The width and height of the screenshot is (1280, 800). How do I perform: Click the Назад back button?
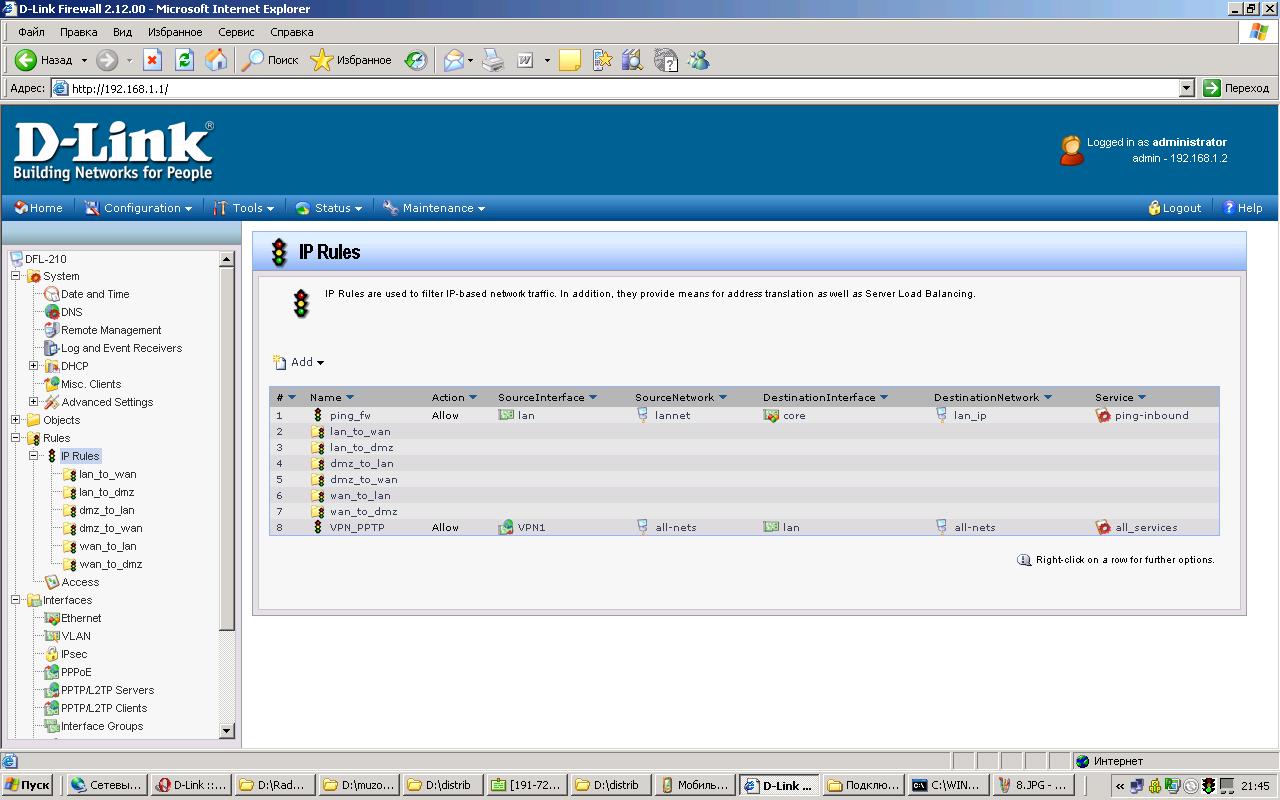(43, 60)
